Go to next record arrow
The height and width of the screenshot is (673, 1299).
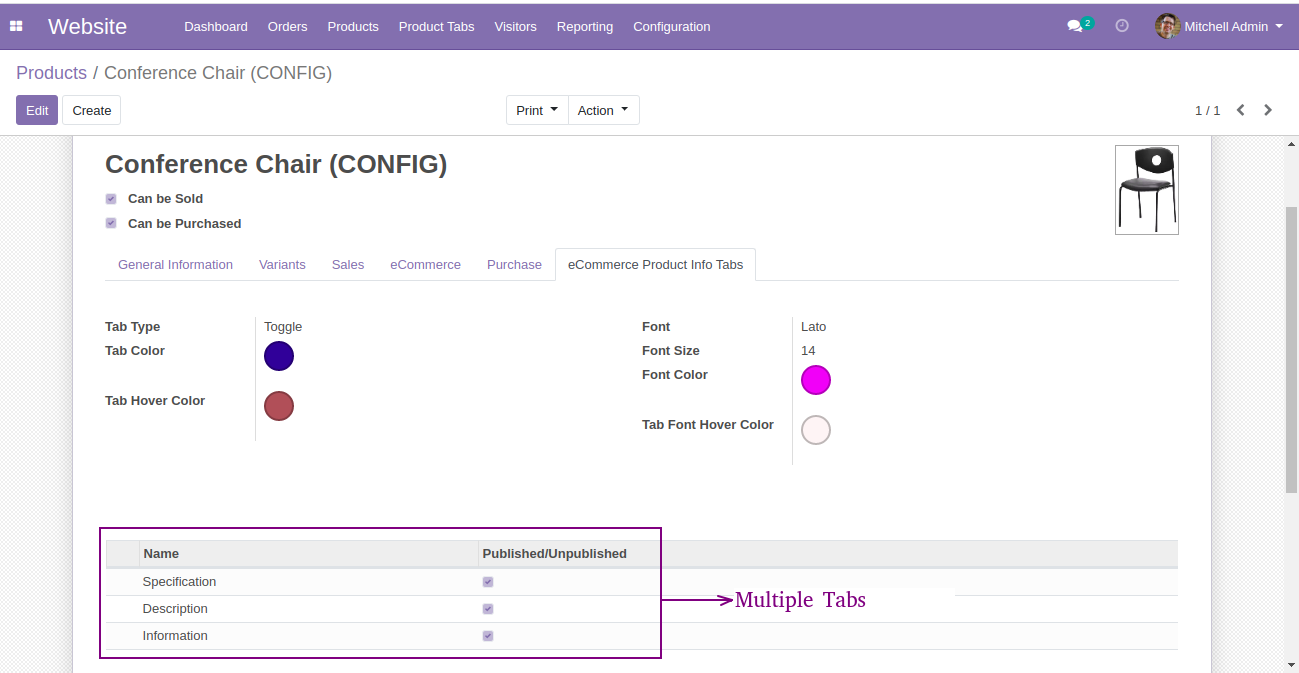click(1268, 110)
